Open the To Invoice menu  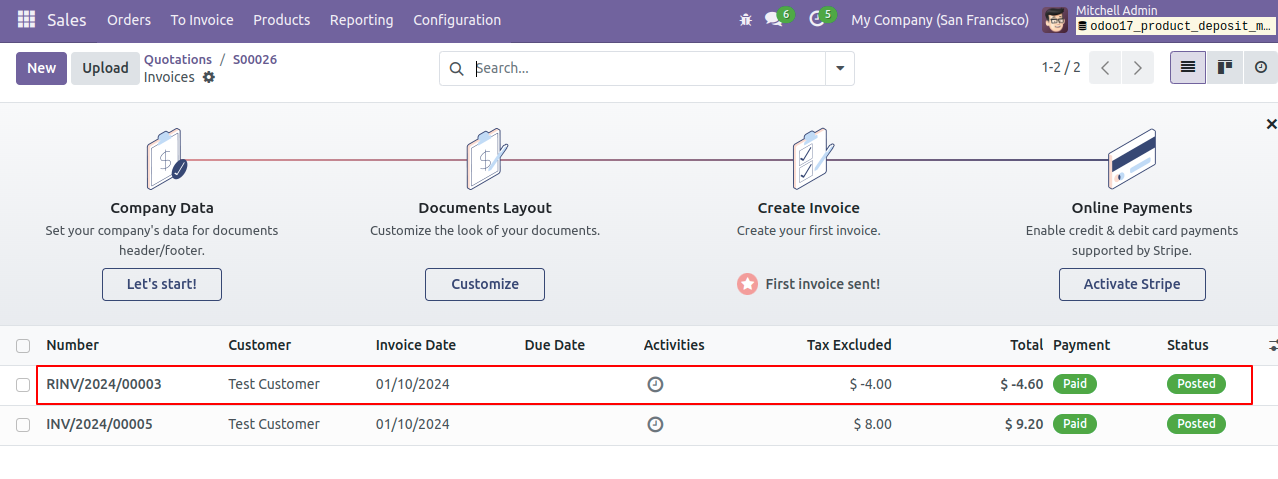tap(202, 20)
